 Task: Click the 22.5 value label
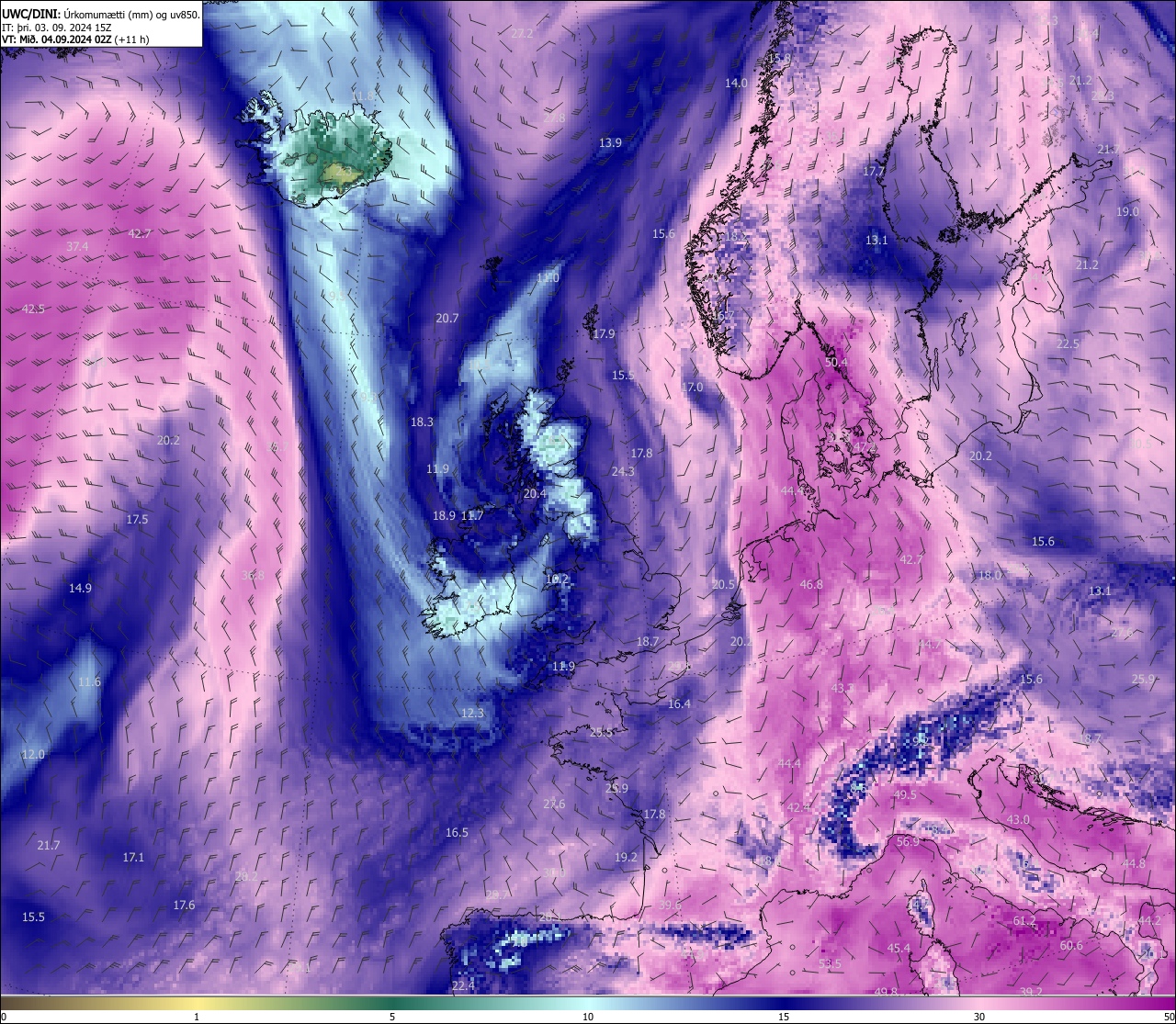click(1068, 343)
